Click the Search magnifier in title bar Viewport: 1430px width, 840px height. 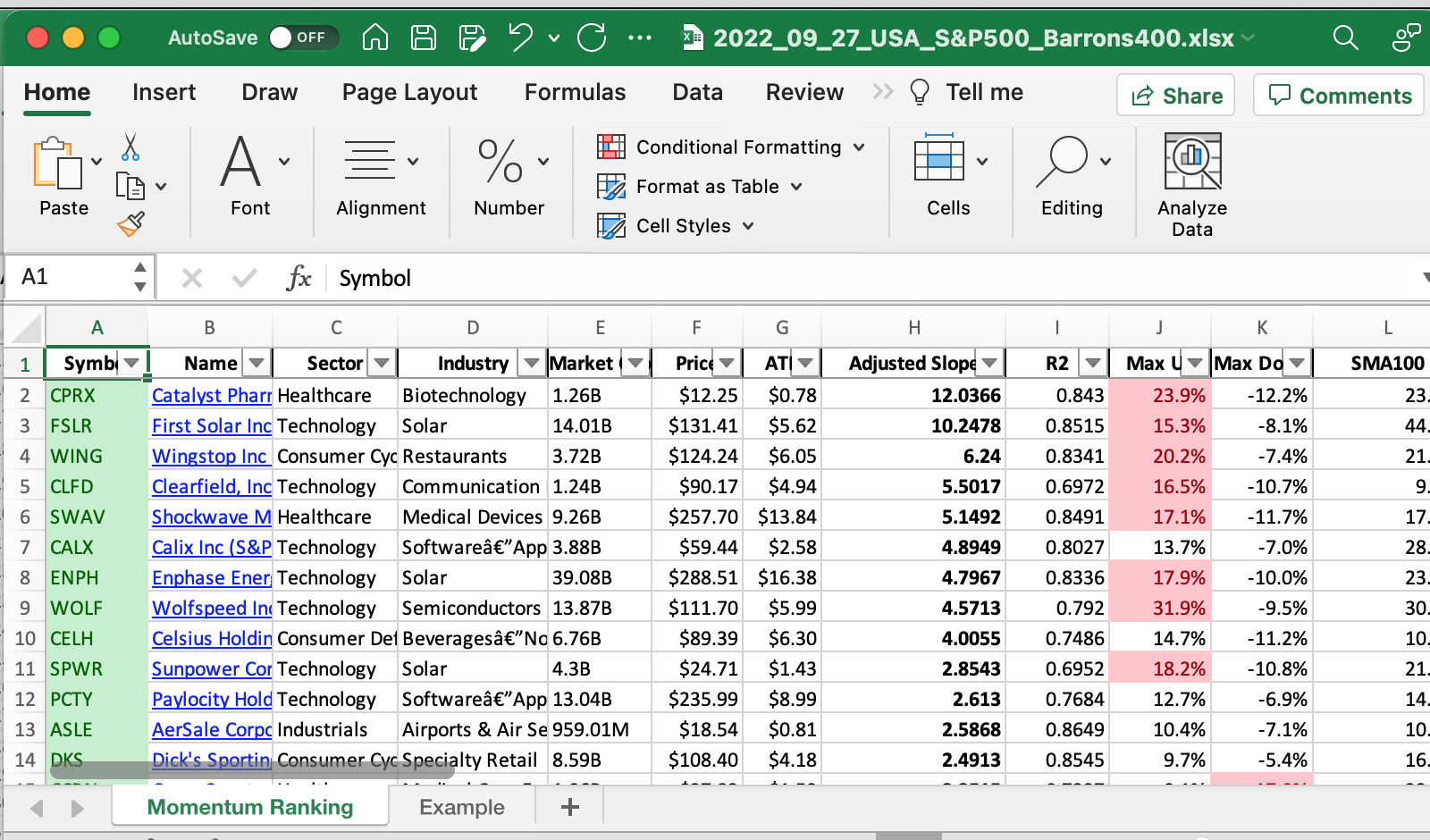click(1344, 38)
